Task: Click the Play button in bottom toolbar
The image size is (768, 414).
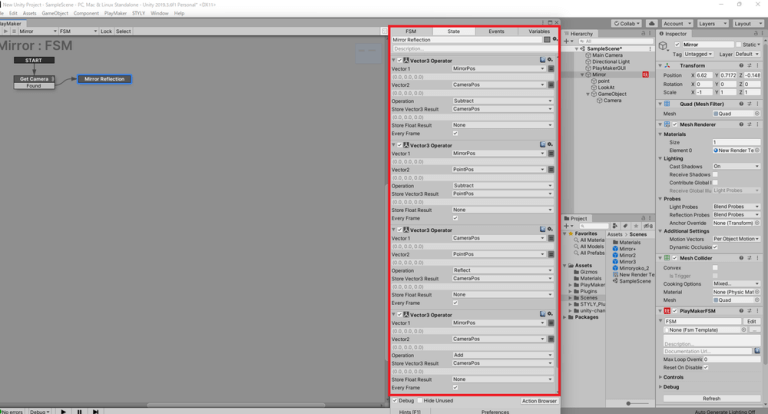Action: pos(65,411)
